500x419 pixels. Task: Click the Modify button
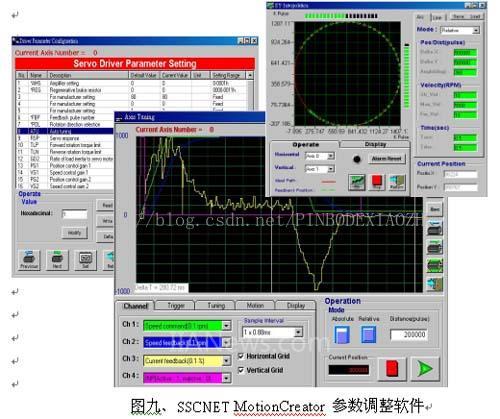pyautogui.click(x=75, y=233)
